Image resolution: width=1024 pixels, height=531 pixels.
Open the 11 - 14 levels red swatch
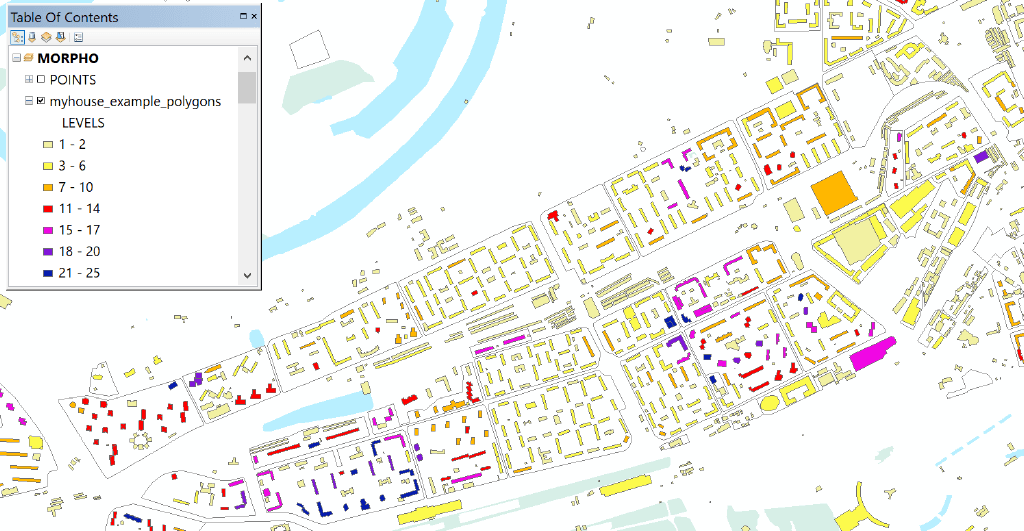(48, 209)
